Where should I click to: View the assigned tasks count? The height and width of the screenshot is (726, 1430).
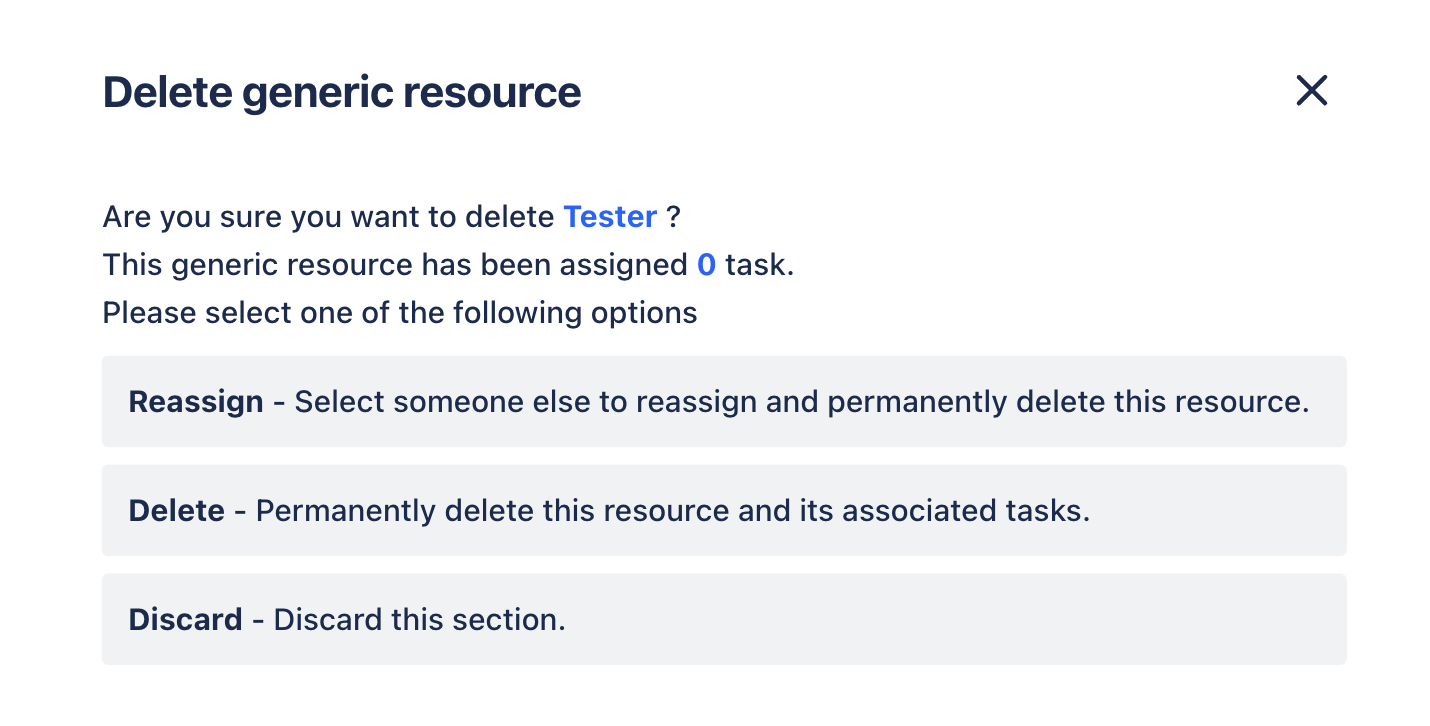[x=705, y=264]
